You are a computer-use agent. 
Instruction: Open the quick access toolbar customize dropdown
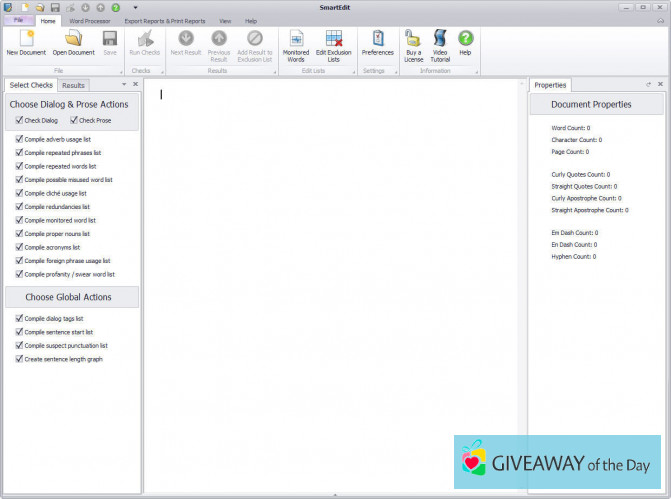tap(135, 7)
